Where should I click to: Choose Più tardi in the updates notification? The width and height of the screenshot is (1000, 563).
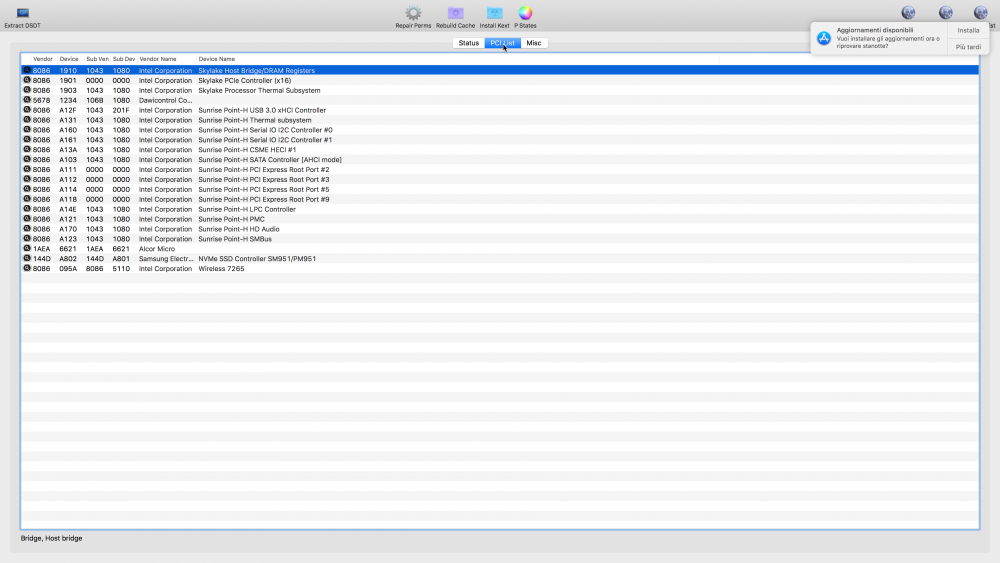coord(967,47)
